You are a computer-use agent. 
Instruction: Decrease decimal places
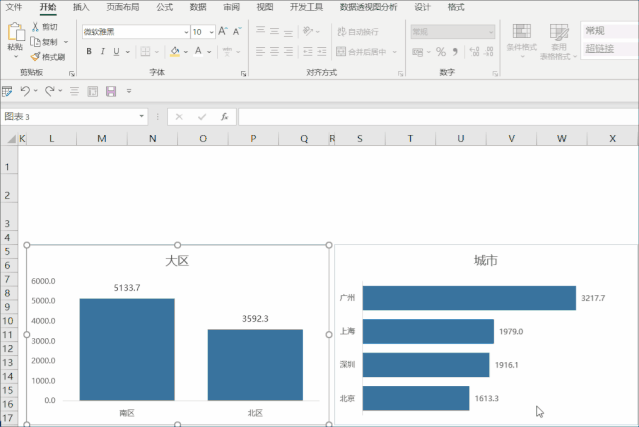point(489,51)
